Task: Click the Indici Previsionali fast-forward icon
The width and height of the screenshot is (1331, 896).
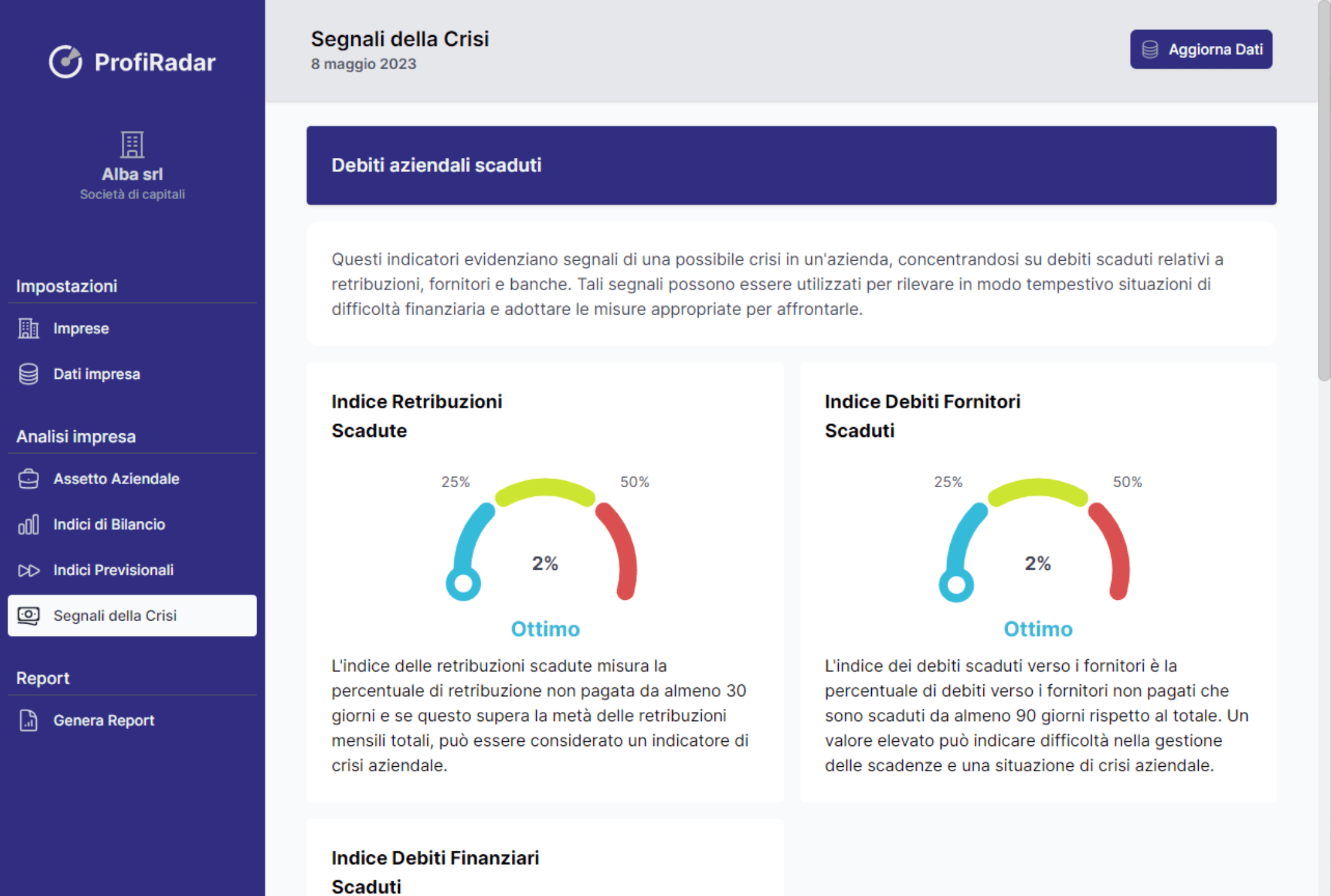Action: click(28, 570)
